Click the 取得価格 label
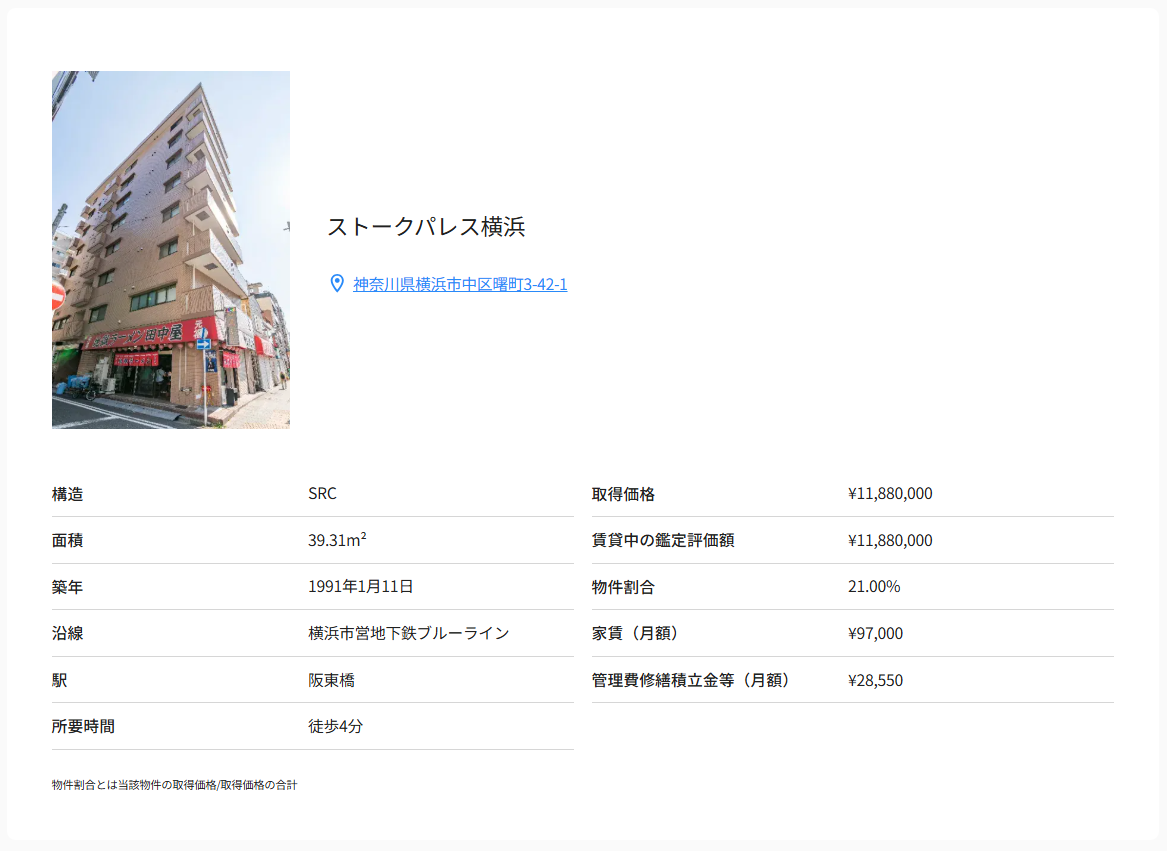 click(623, 494)
